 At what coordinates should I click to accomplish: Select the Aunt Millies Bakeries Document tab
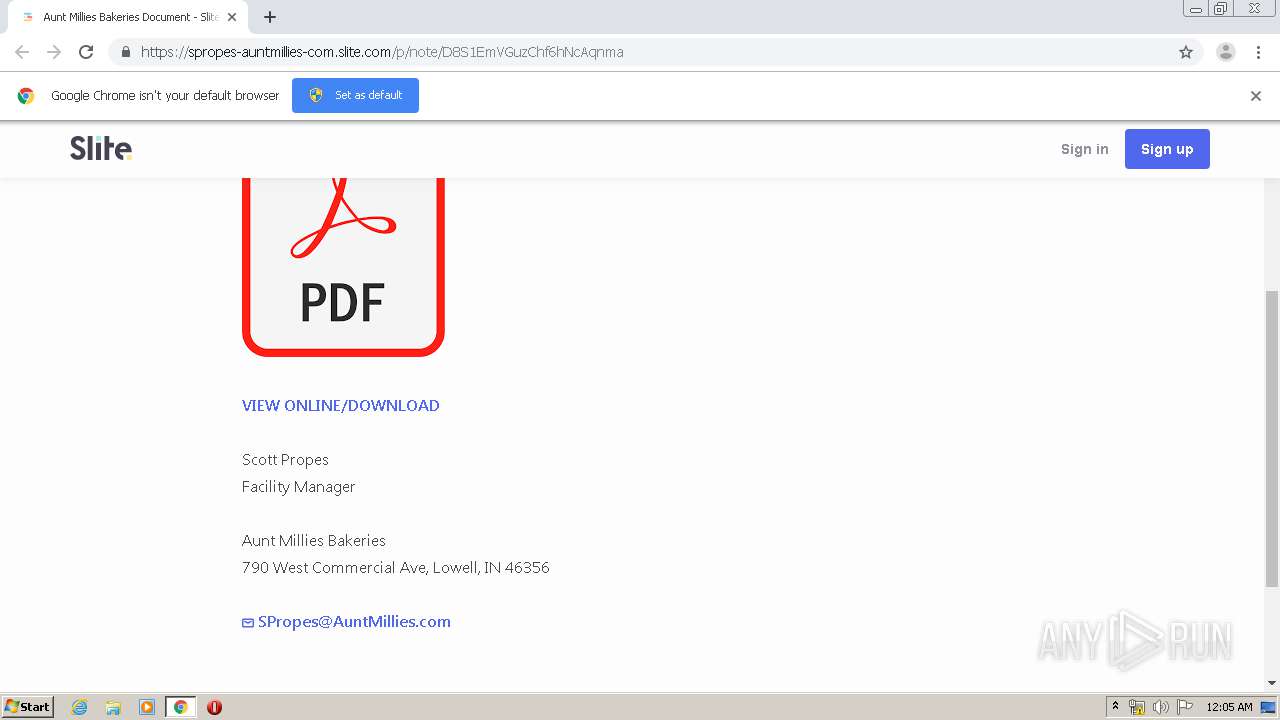[128, 17]
